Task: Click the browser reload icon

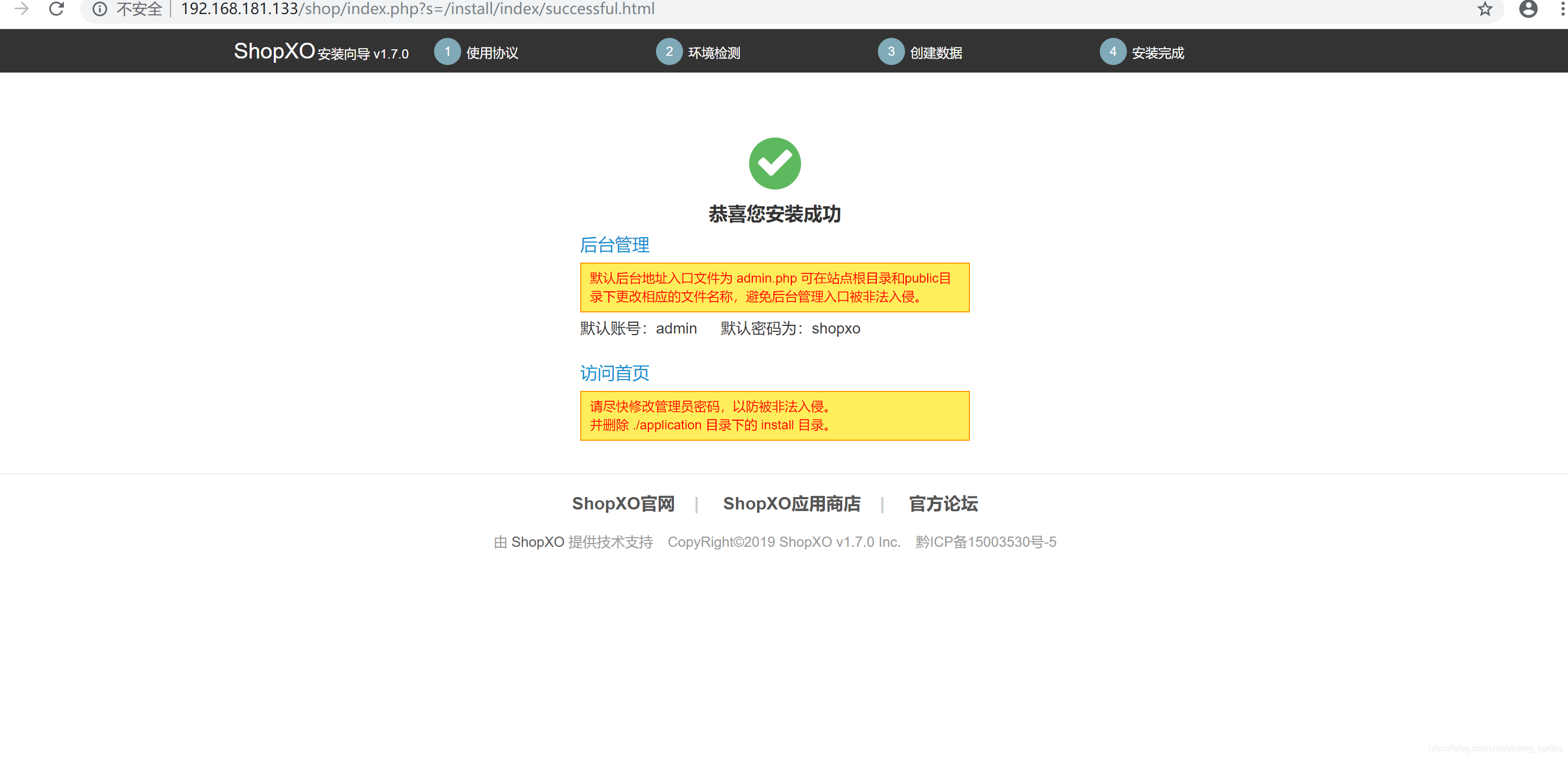Action: (x=57, y=9)
